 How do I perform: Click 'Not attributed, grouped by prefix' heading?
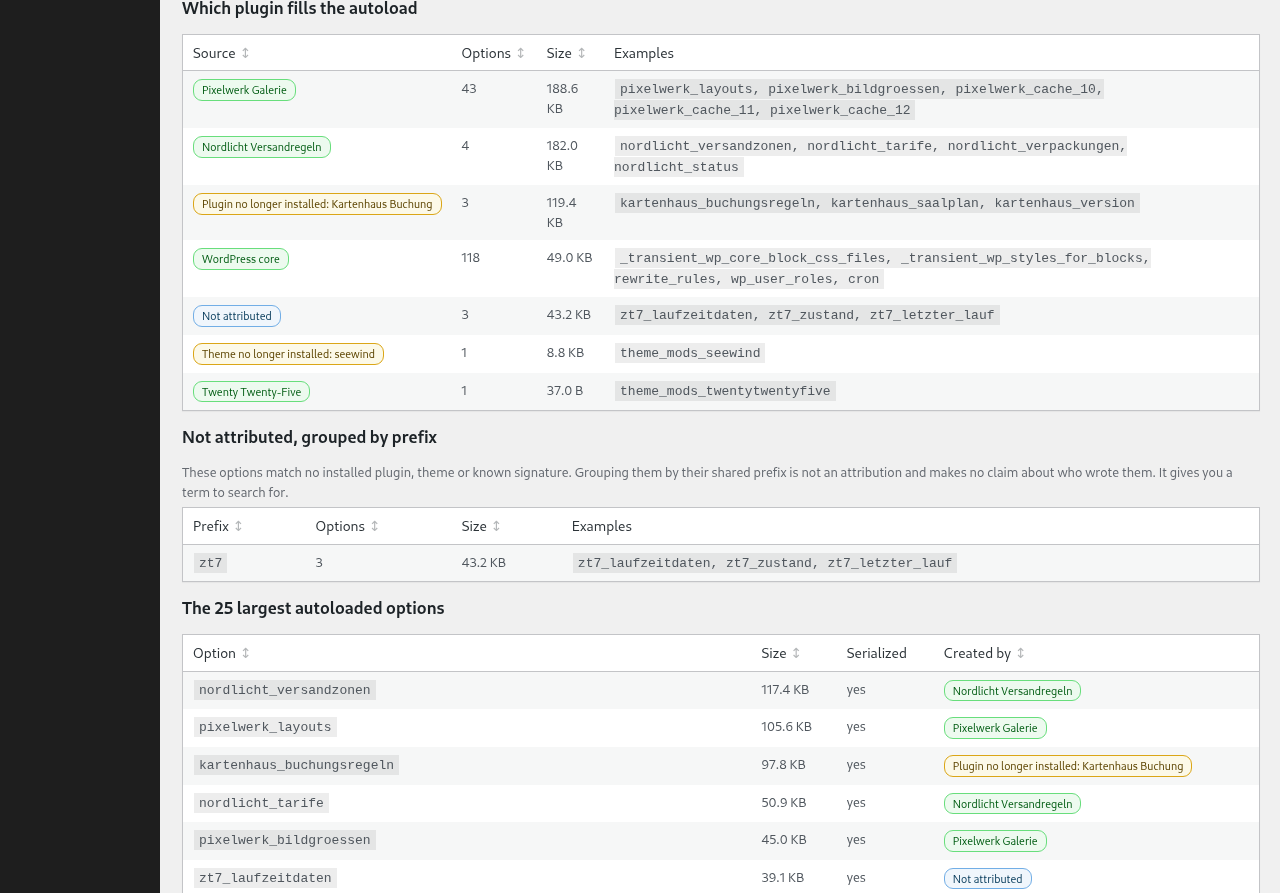[309, 437]
